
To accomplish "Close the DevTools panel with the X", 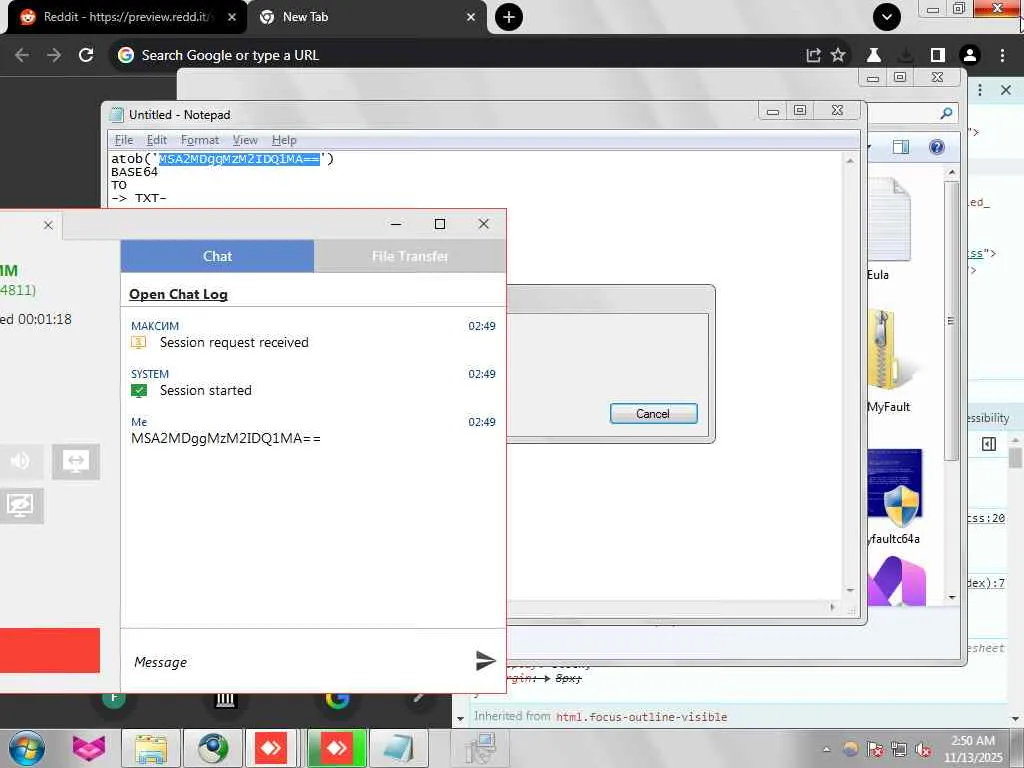I will coord(1006,90).
